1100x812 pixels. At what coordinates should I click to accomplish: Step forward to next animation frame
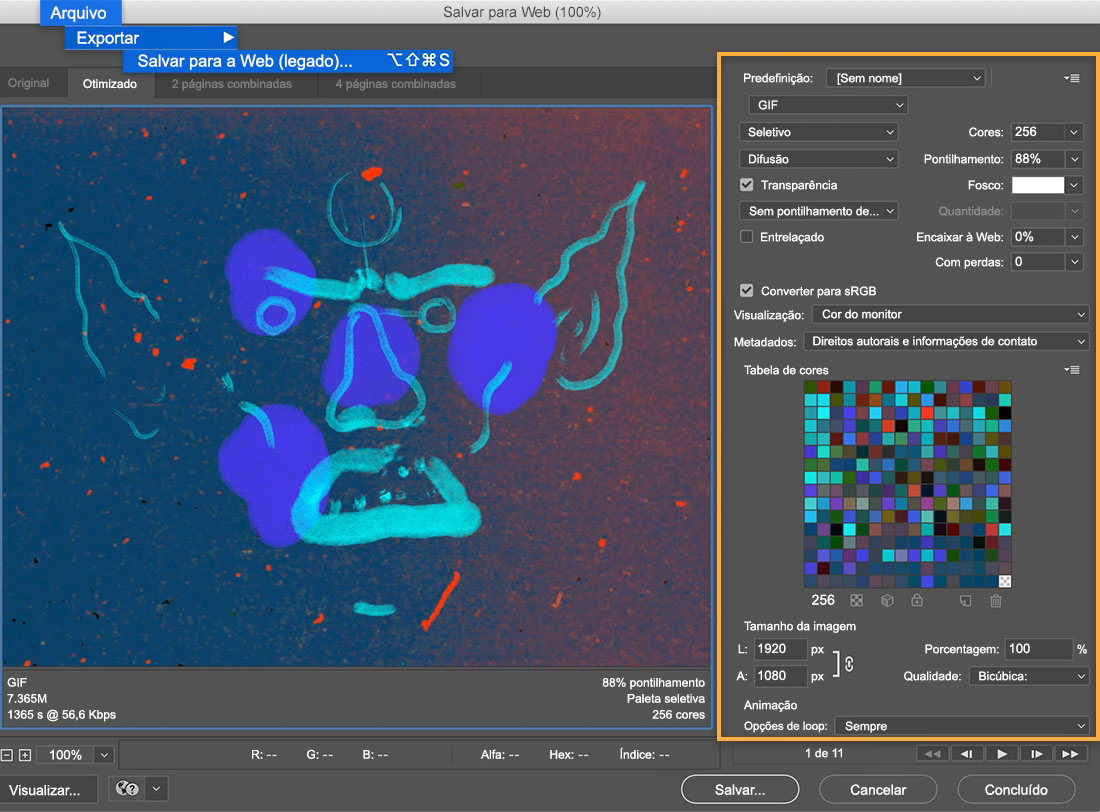tap(1035, 754)
